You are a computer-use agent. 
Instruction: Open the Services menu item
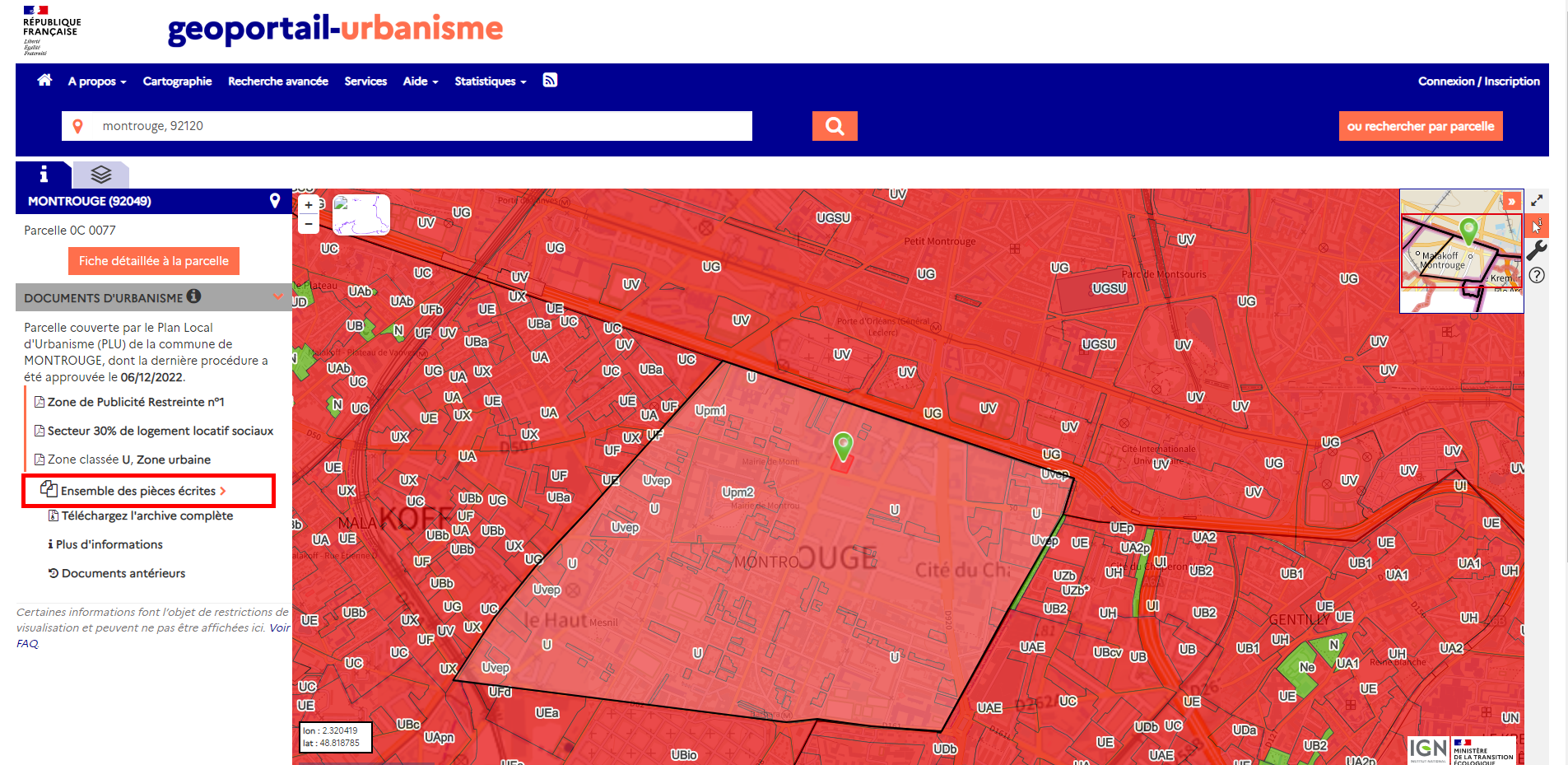(365, 81)
